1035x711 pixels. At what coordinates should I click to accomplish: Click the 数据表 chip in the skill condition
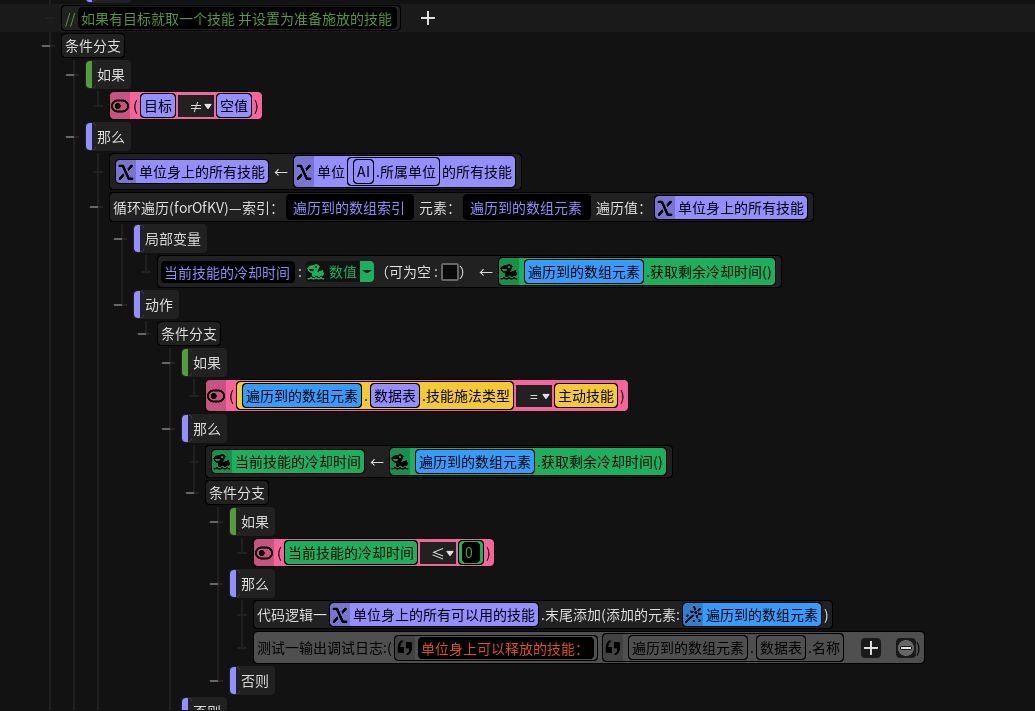[x=395, y=396]
